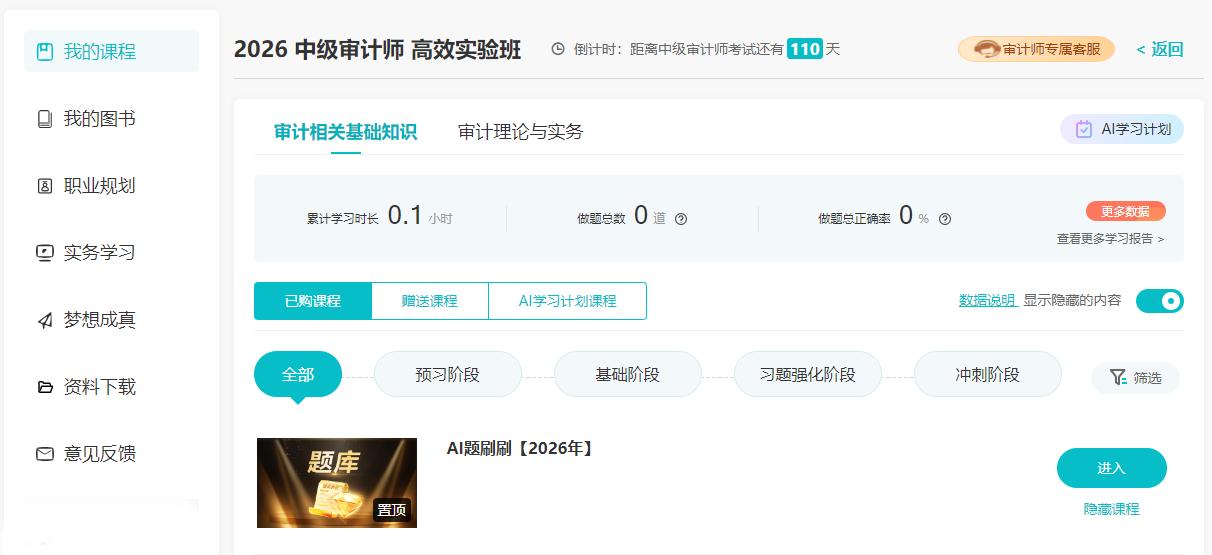Image resolution: width=1212 pixels, height=555 pixels.
Task: Click the 资料下载 folder icon
Action: click(44, 387)
